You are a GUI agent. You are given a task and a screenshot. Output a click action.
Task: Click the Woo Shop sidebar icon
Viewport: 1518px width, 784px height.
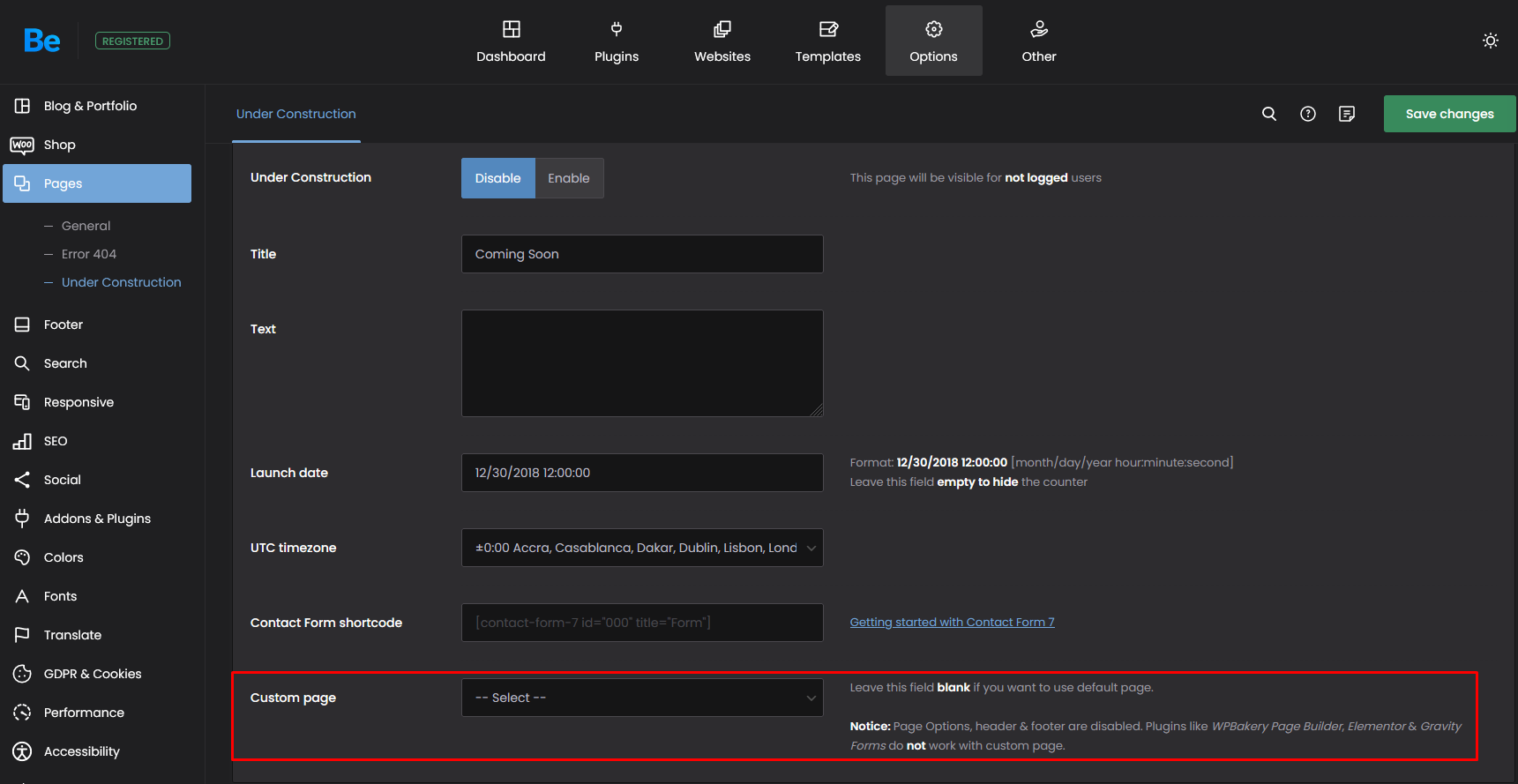click(22, 145)
